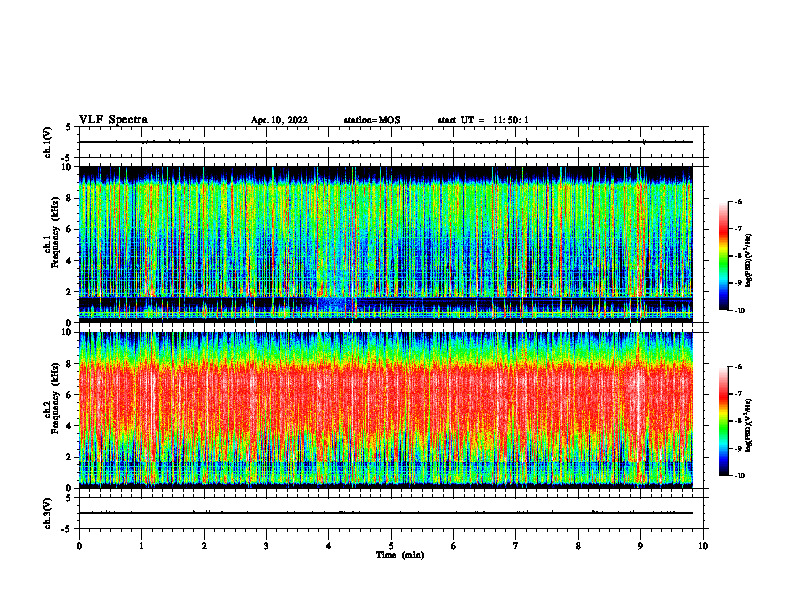
Task: Click the "start UT = 11:50: 1" label
Action: pos(483,120)
